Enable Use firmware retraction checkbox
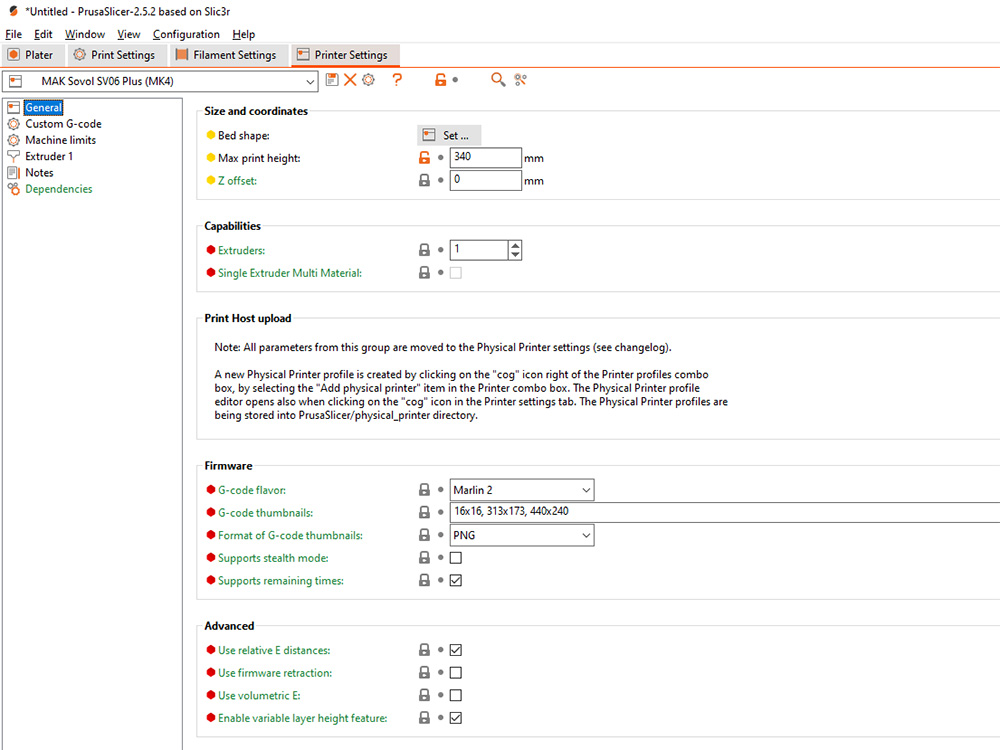 [455, 673]
